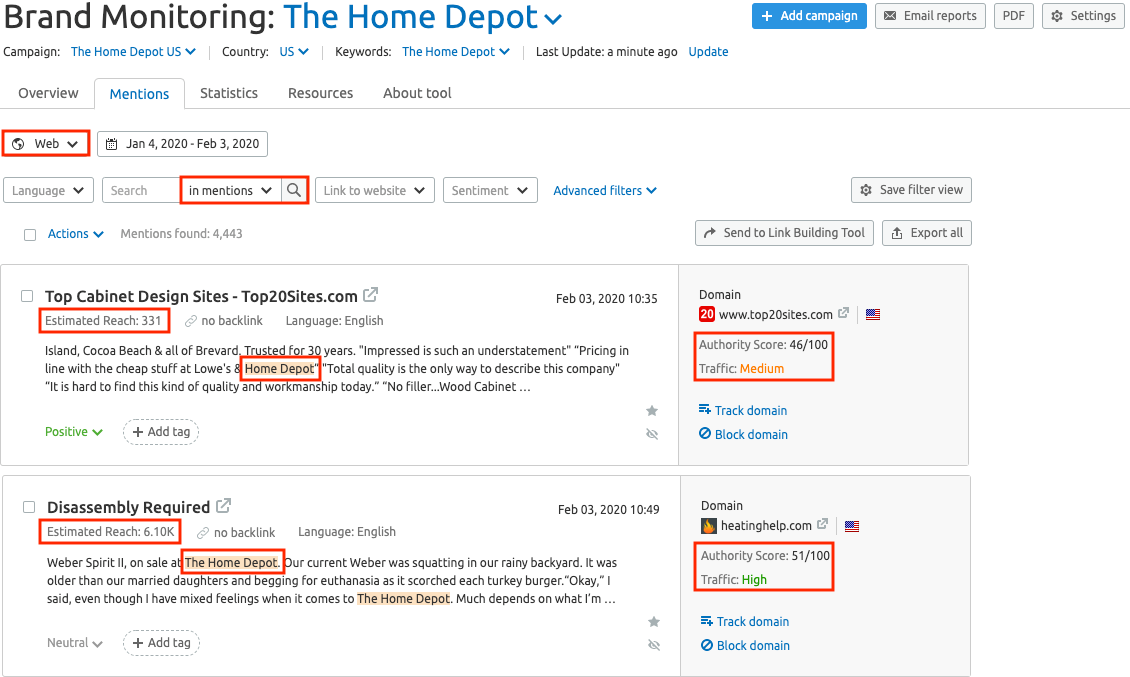Image resolution: width=1130 pixels, height=677 pixels.
Task: Click the heatinghelp.com domain link
Action: [x=766, y=526]
